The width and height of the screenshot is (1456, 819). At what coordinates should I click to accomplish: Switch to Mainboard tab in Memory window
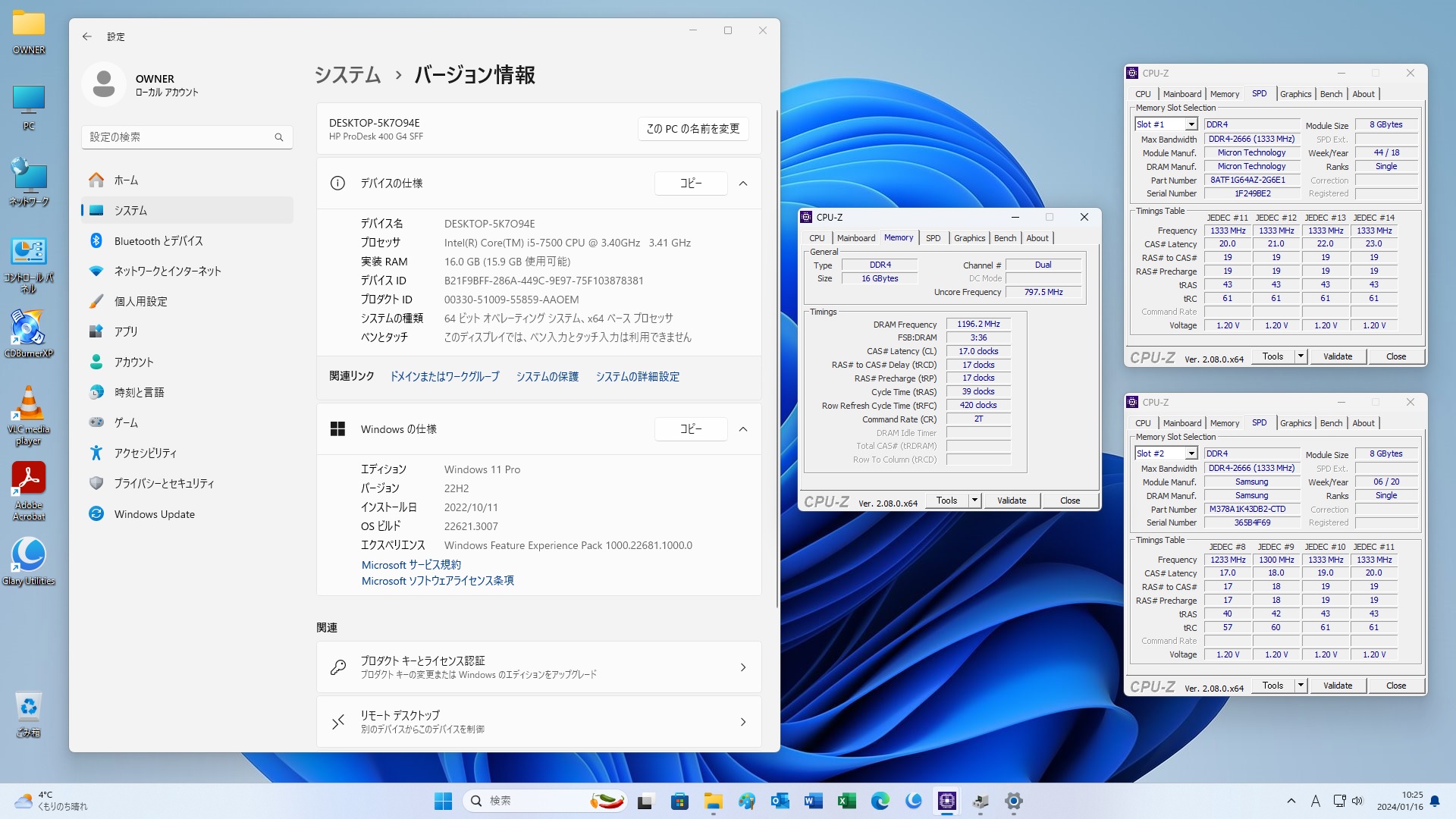[x=855, y=238]
